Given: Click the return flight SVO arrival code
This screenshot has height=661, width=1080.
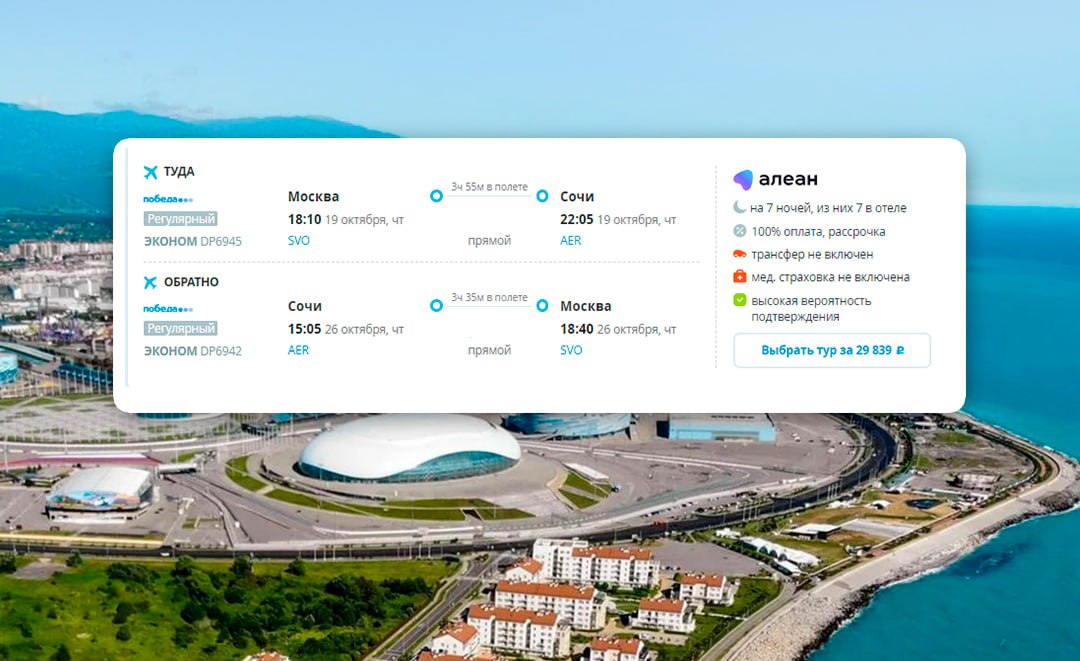Looking at the screenshot, I should coord(571,350).
